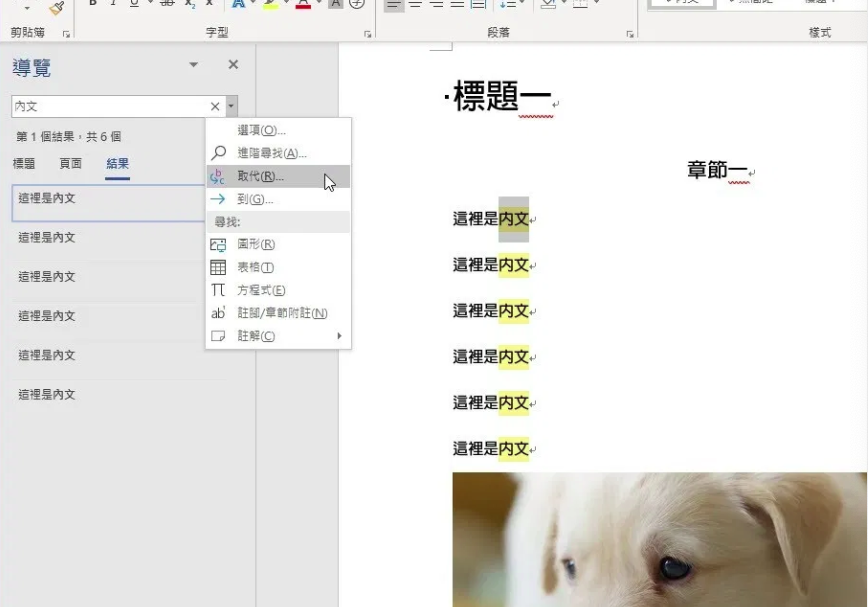
Task: Click the 剪貼簿 group label
Action: pos(28,33)
